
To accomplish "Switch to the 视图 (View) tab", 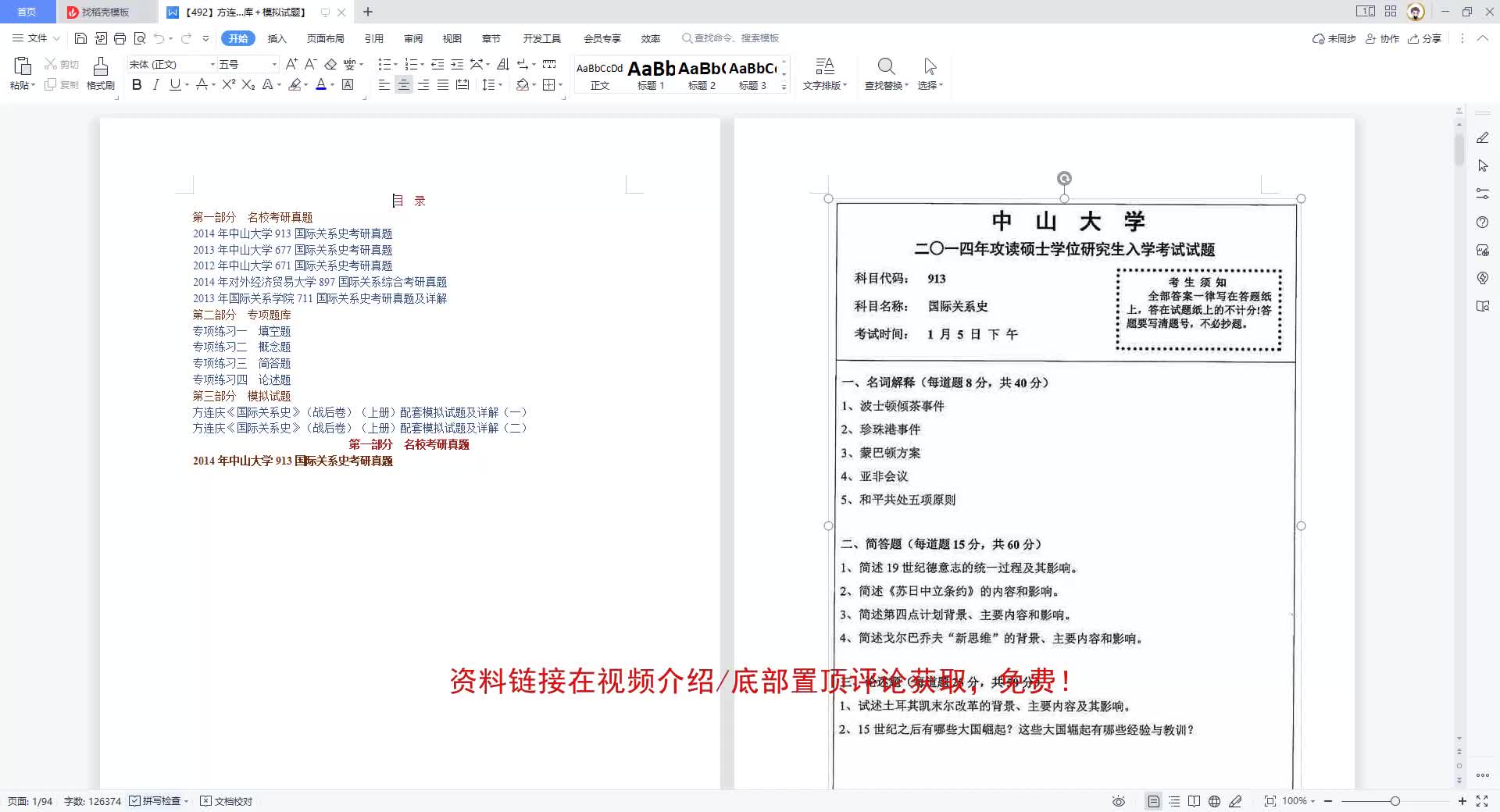I will pos(452,38).
